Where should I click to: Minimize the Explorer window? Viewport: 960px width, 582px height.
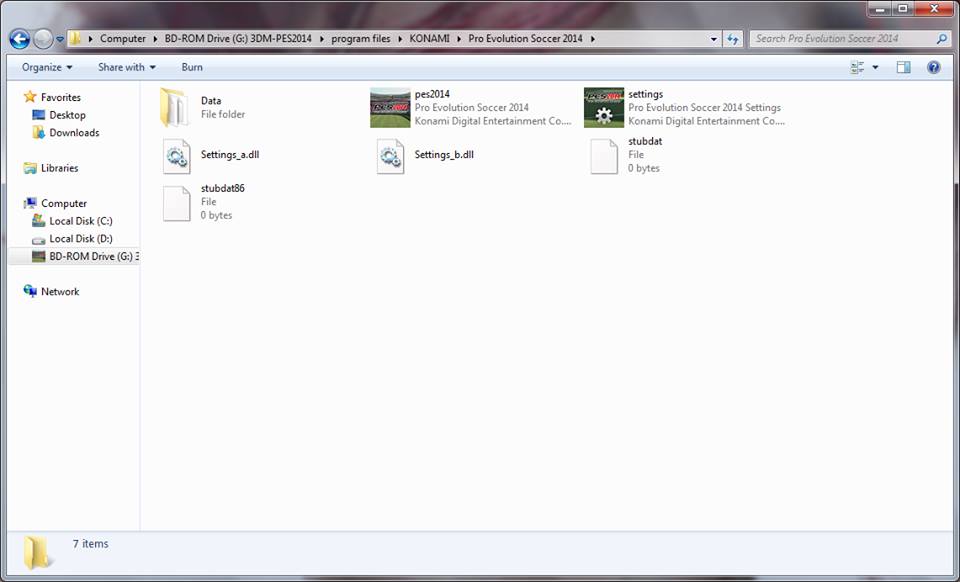[880, 9]
